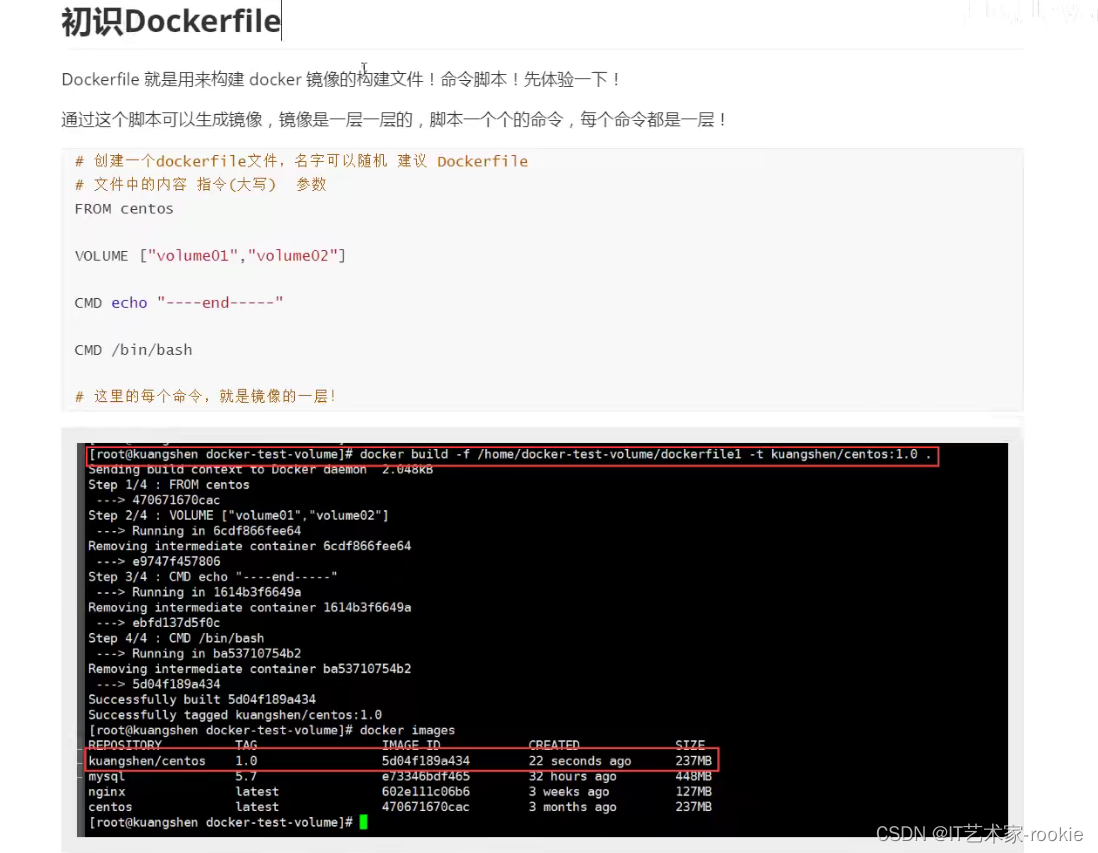Image resolution: width=1098 pixels, height=853 pixels.
Task: Click the paragraph beginning '通过这个脚本可以生成镜像'
Action: (x=394, y=120)
